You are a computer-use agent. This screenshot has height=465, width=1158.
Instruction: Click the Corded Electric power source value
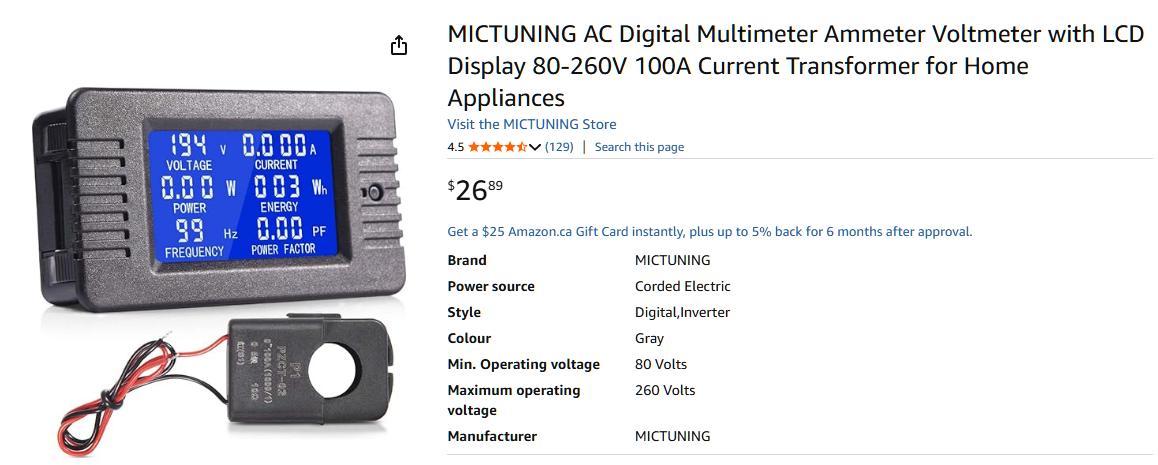pos(682,287)
